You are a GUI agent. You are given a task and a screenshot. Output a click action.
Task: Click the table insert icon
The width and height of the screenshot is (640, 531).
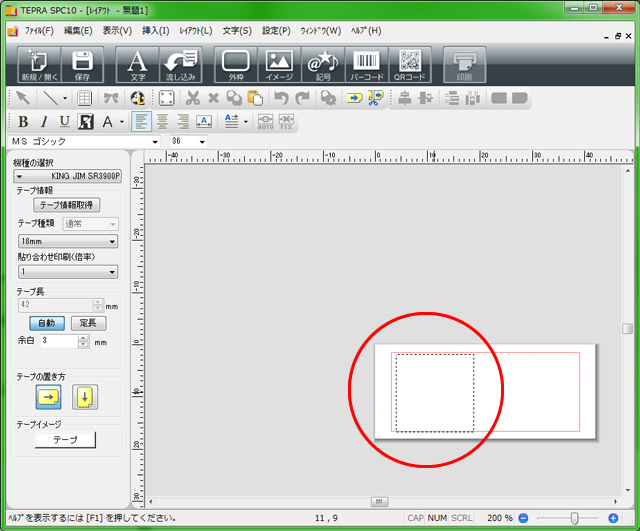(84, 98)
